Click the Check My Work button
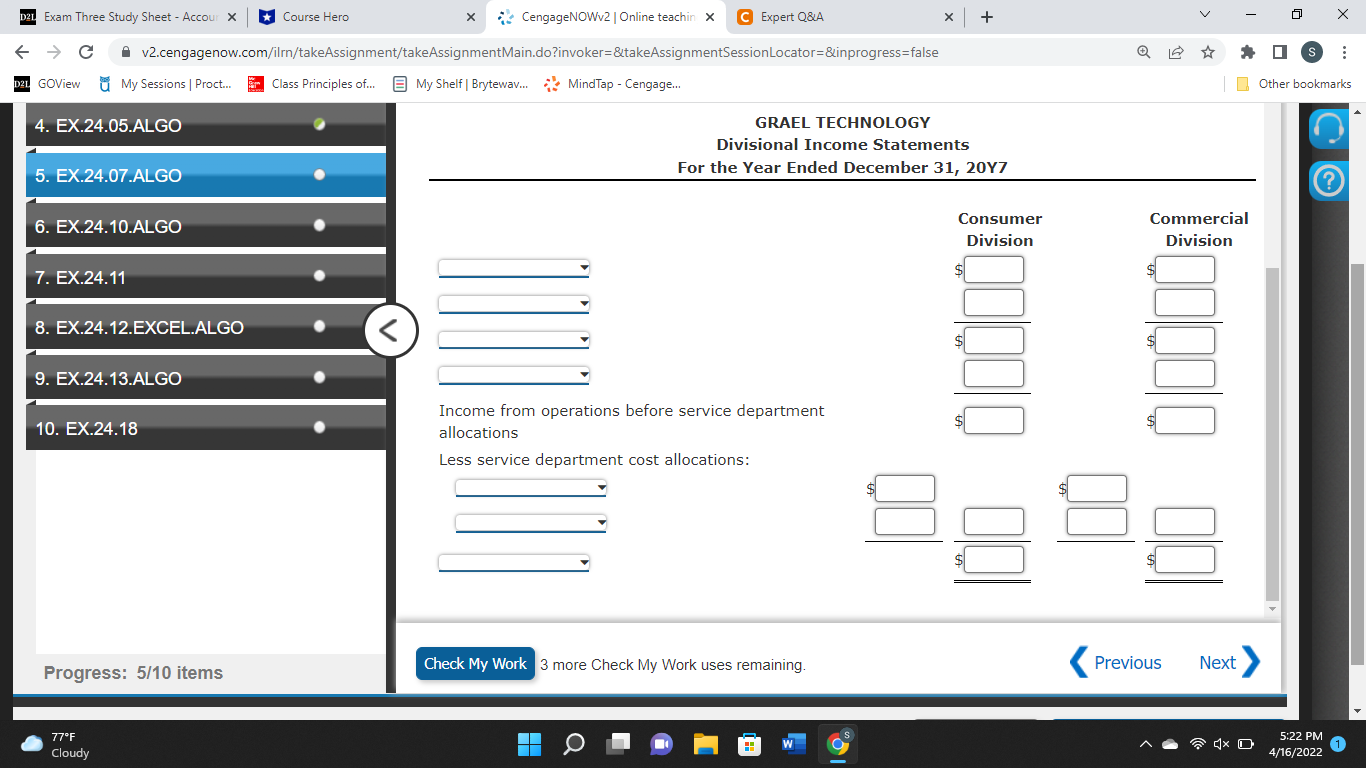Viewport: 1366px width, 768px height. click(x=475, y=664)
